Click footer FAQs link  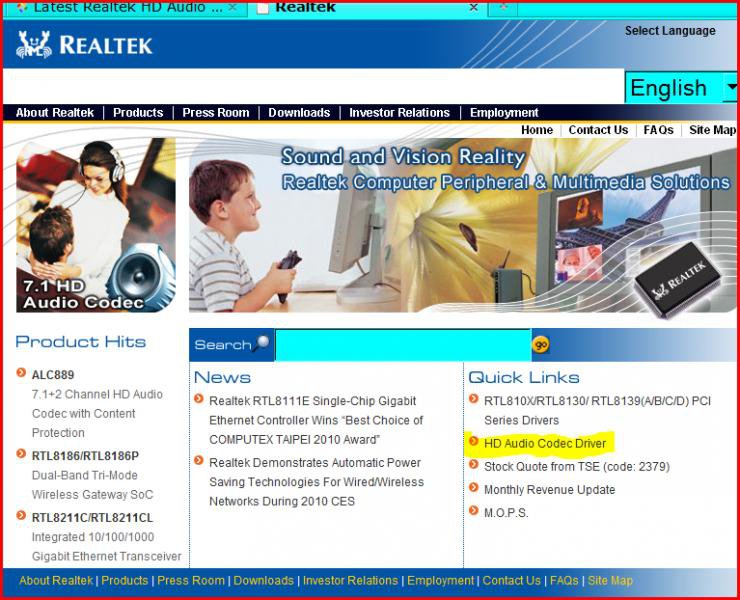click(x=564, y=581)
